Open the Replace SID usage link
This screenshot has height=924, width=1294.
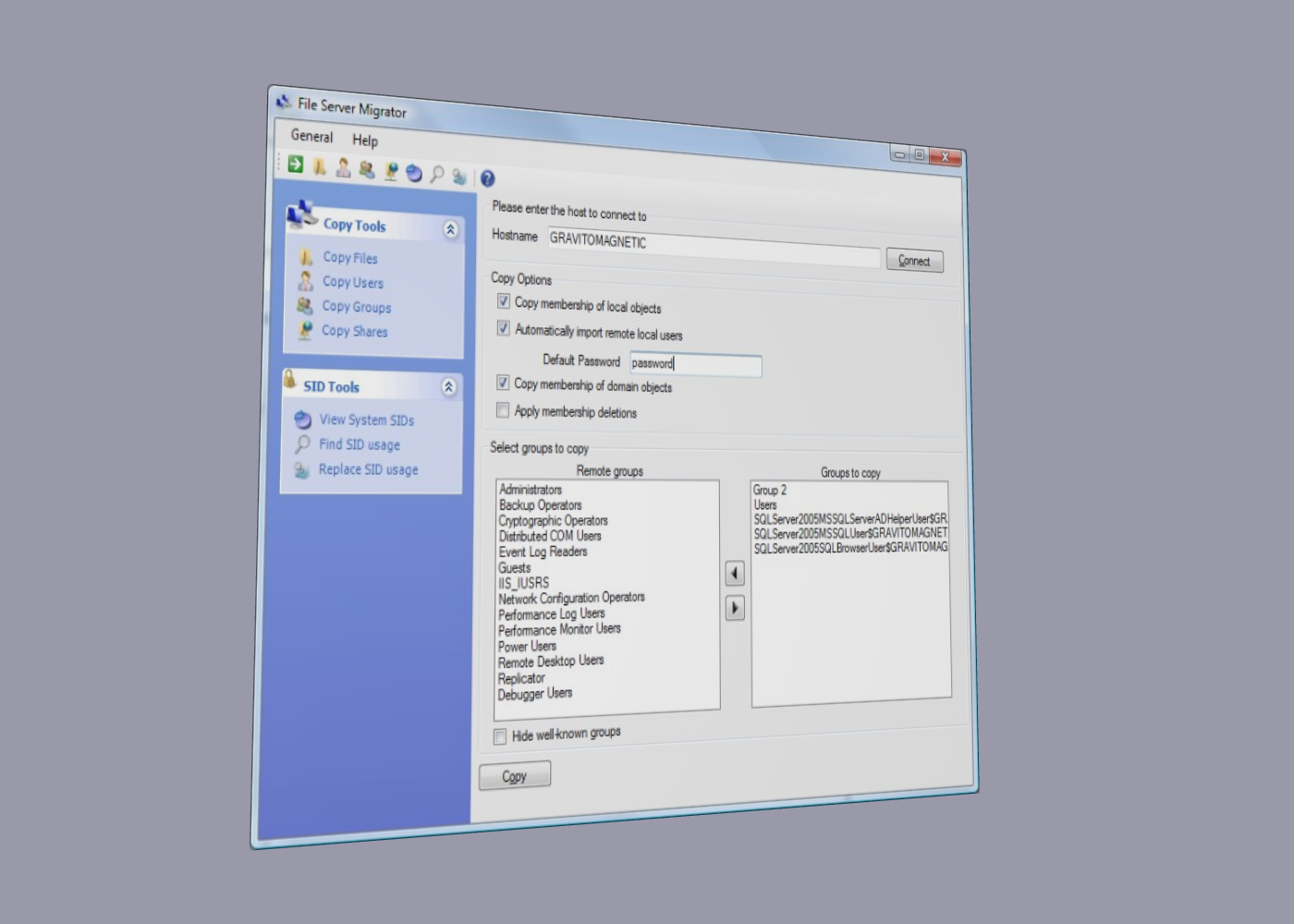(x=368, y=469)
